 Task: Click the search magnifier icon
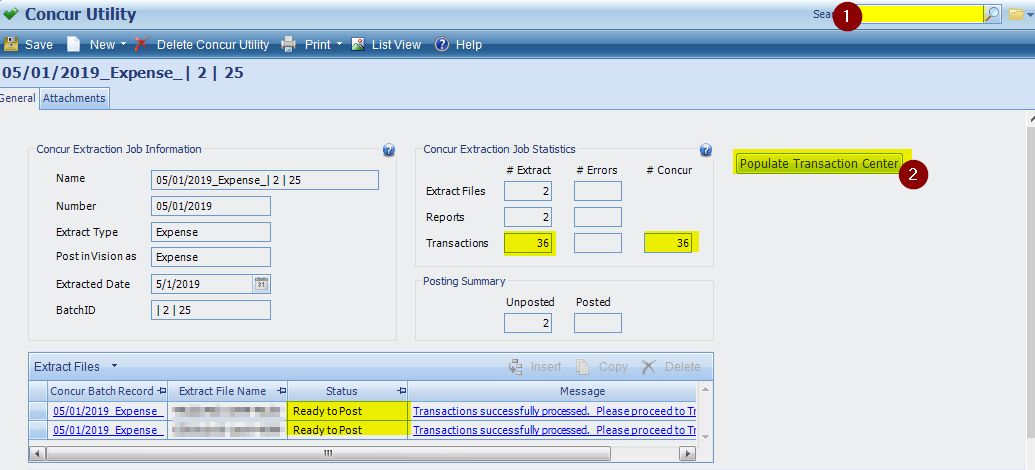pos(992,14)
